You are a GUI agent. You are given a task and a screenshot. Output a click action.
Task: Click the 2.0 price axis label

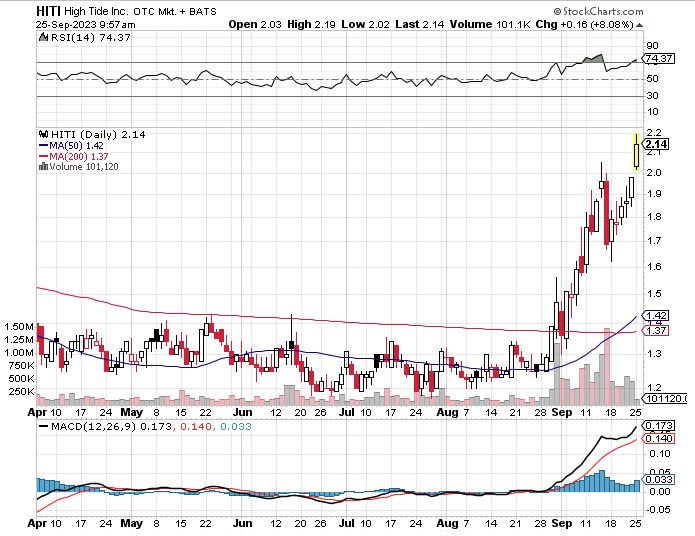[654, 172]
